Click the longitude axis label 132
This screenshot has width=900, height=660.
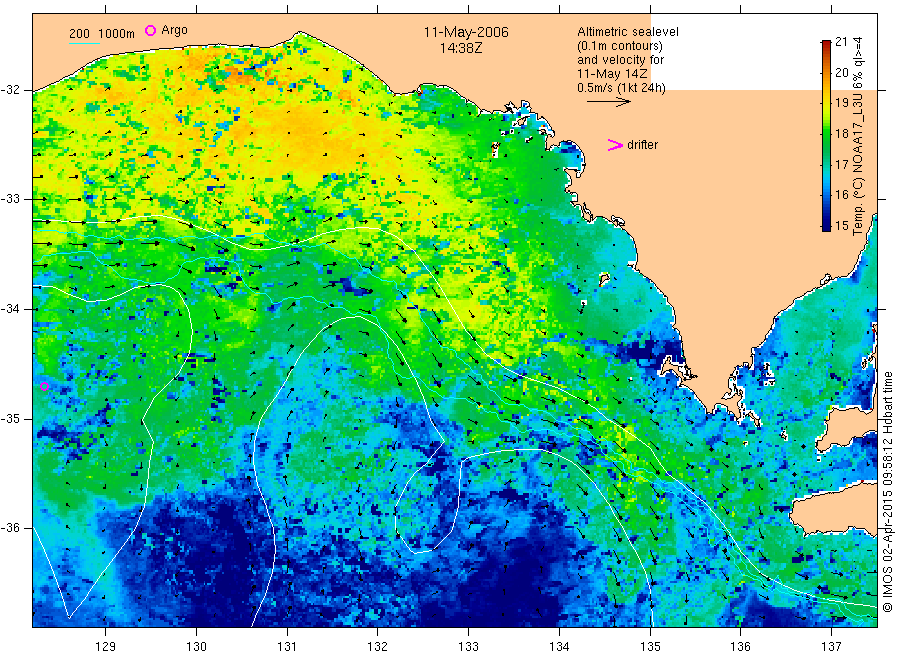pos(378,647)
